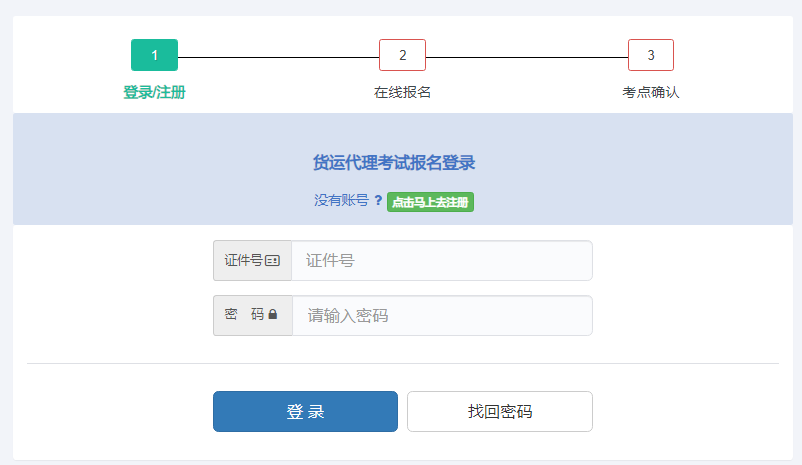Click the 没有账号 text

pyautogui.click(x=341, y=200)
